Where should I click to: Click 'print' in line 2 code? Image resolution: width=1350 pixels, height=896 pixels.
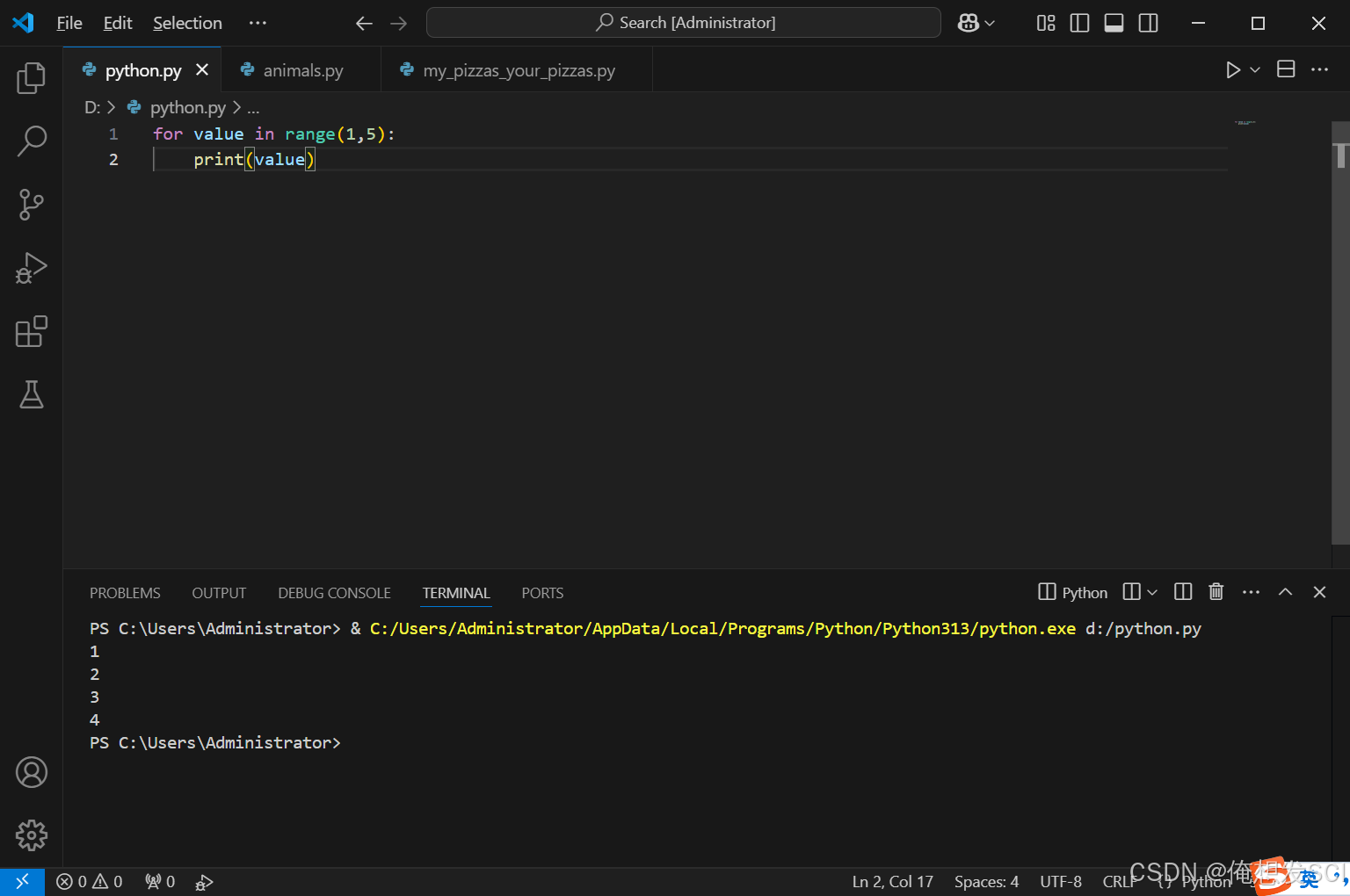point(218,160)
